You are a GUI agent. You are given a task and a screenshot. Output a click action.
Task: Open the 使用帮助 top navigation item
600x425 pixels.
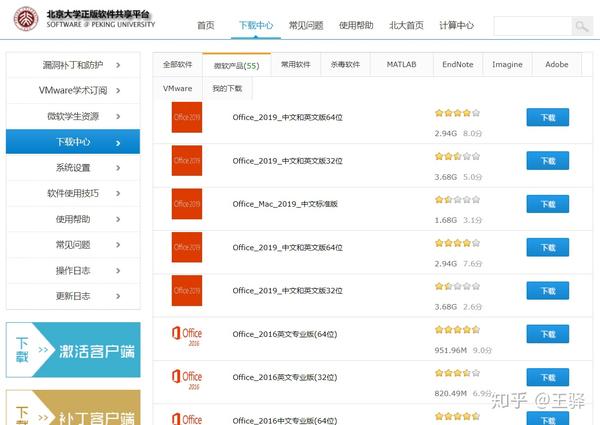(x=356, y=25)
